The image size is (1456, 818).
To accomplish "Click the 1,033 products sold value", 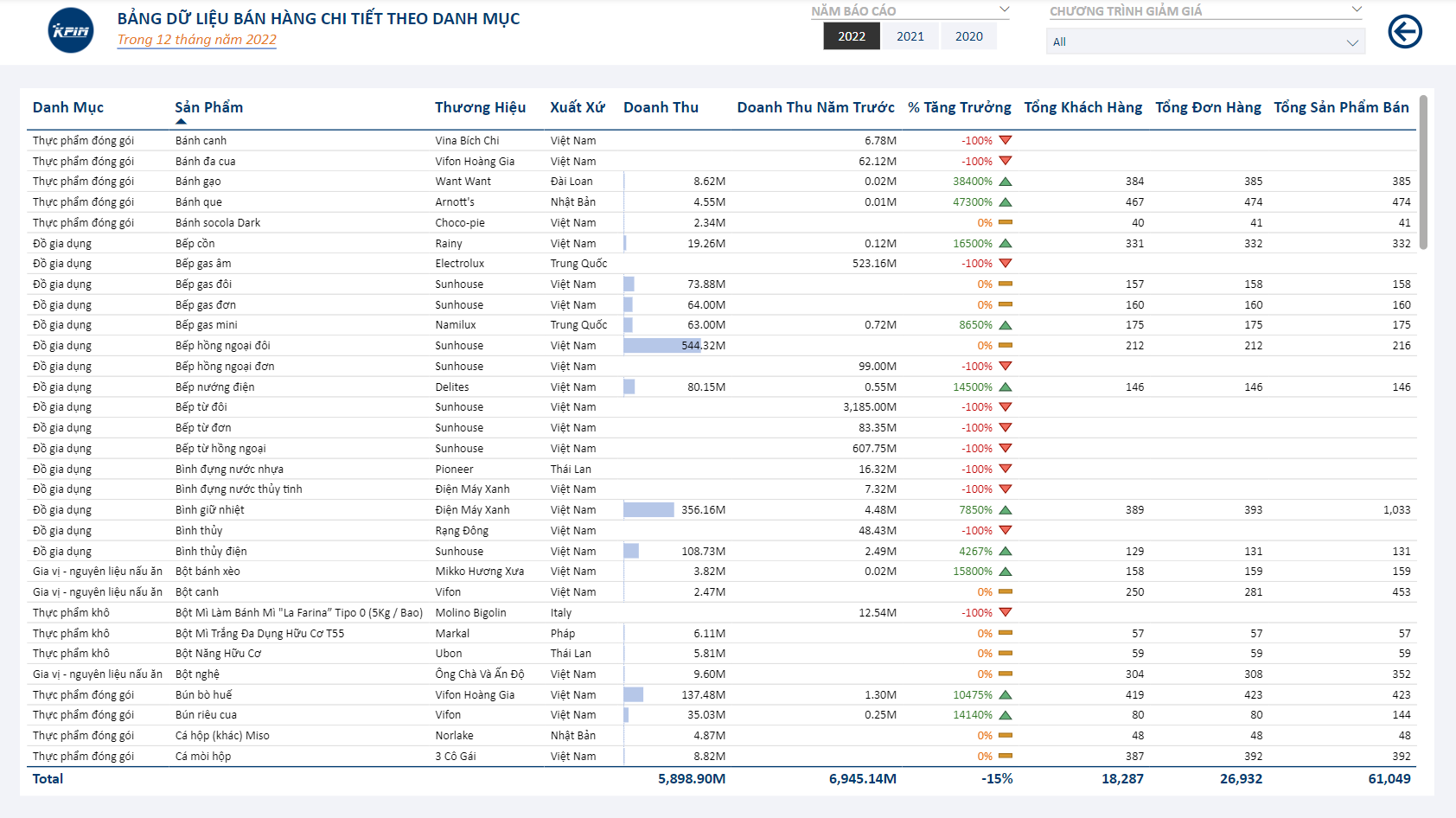I will 1396,510.
